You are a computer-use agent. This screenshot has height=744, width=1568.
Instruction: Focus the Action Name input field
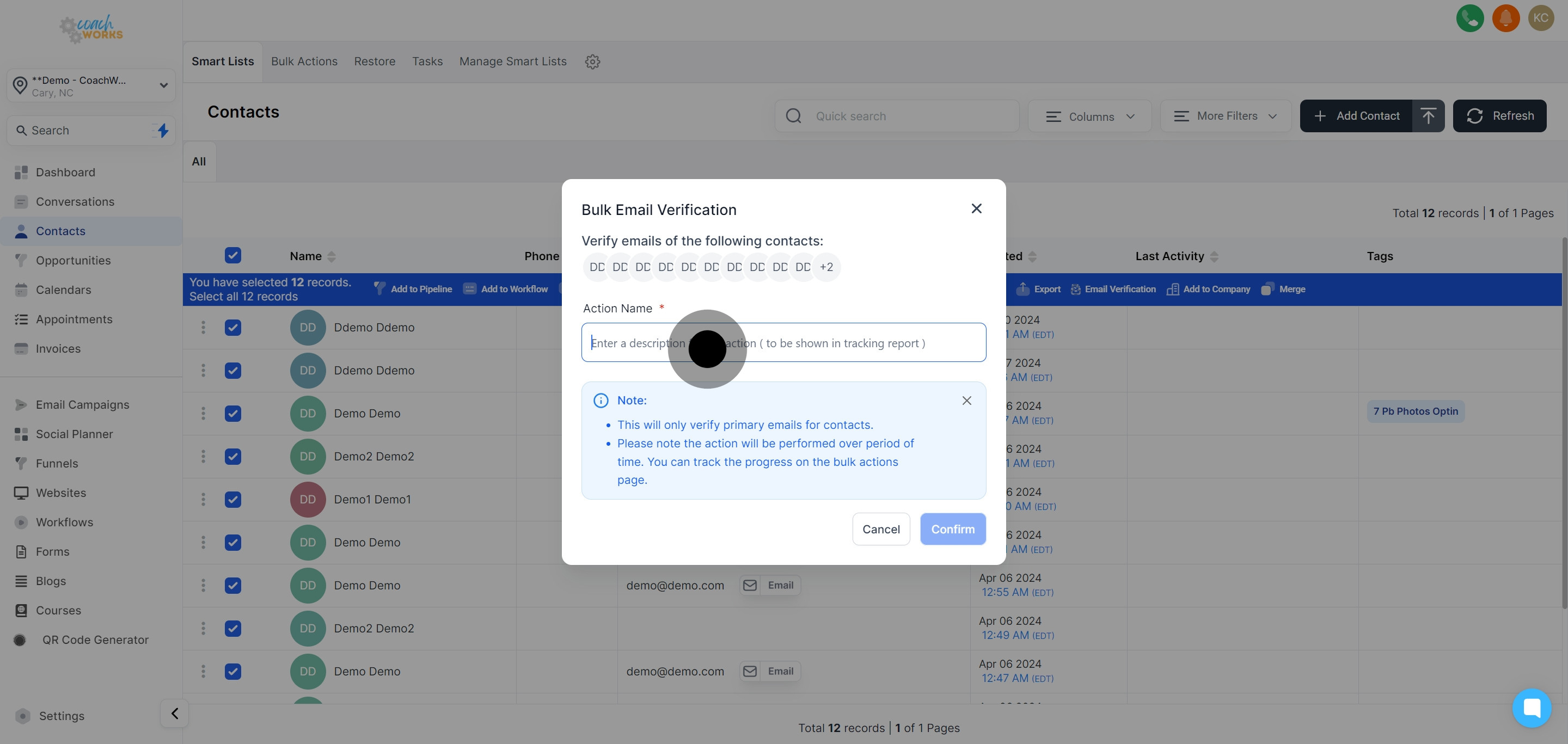point(852,342)
